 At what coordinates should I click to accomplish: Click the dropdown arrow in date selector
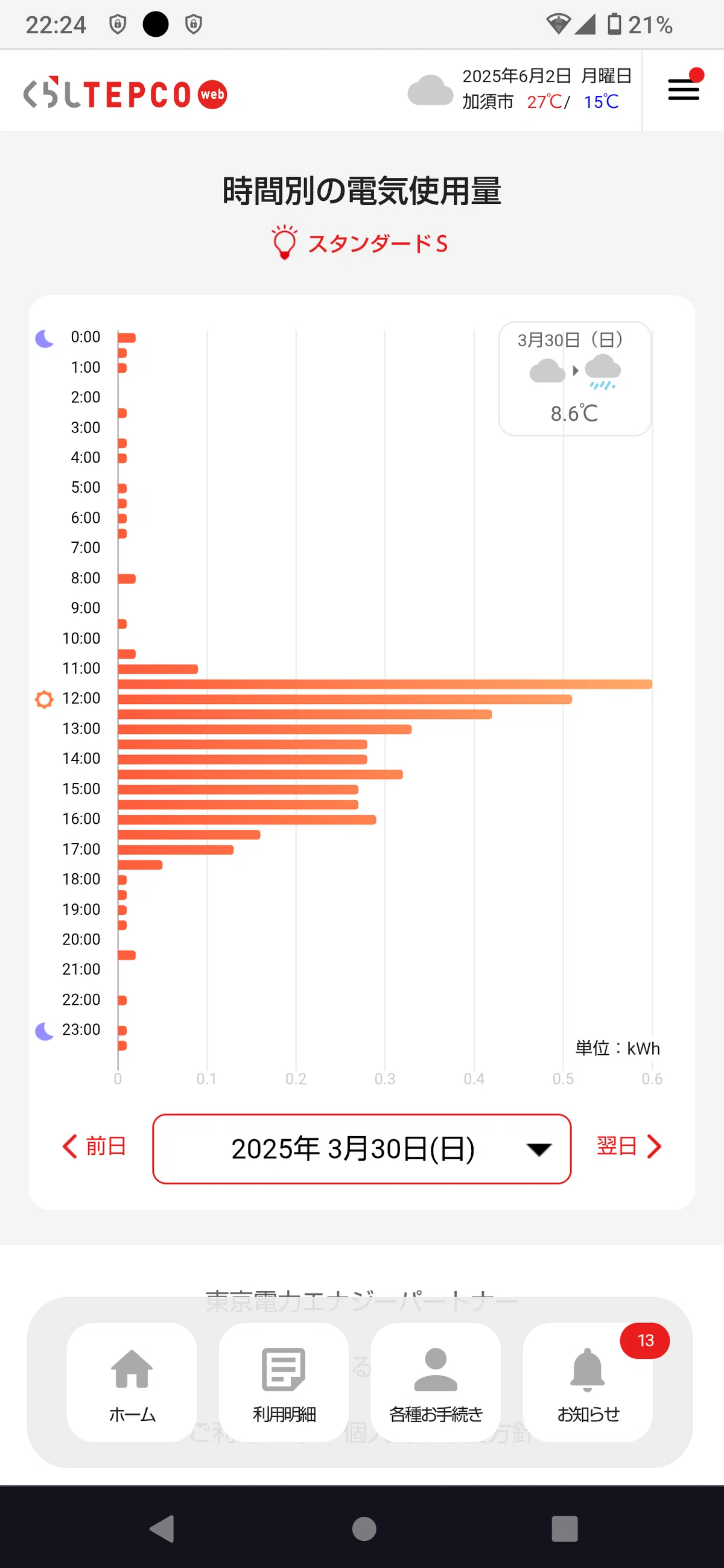[538, 1149]
